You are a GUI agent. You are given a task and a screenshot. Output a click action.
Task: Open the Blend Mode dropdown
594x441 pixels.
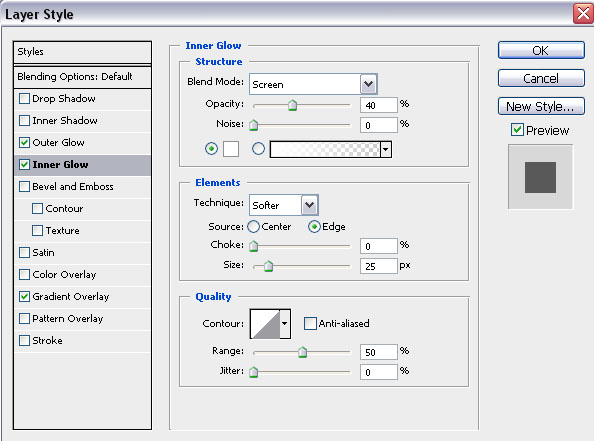313,84
